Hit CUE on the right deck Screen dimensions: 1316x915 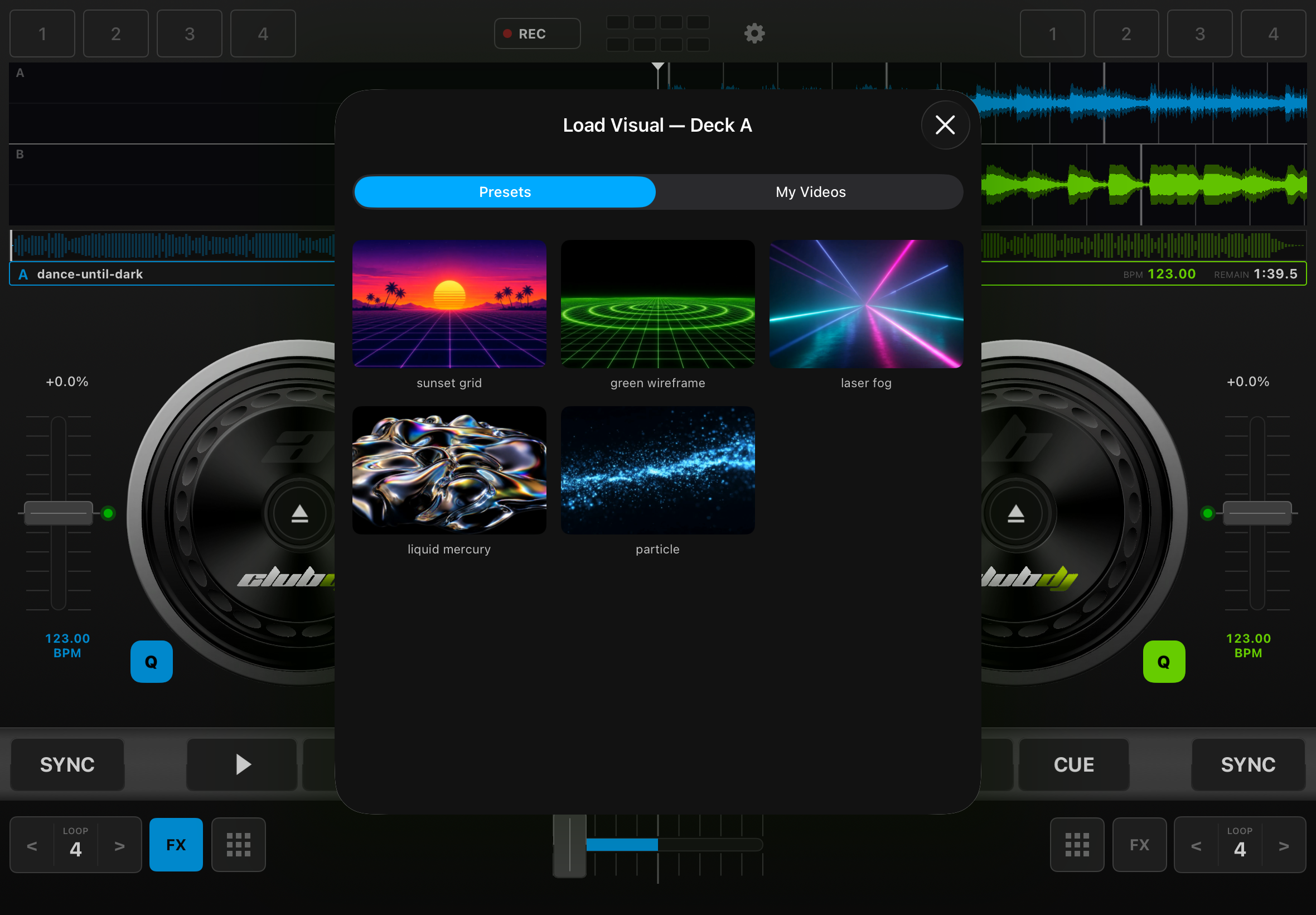[1073, 764]
